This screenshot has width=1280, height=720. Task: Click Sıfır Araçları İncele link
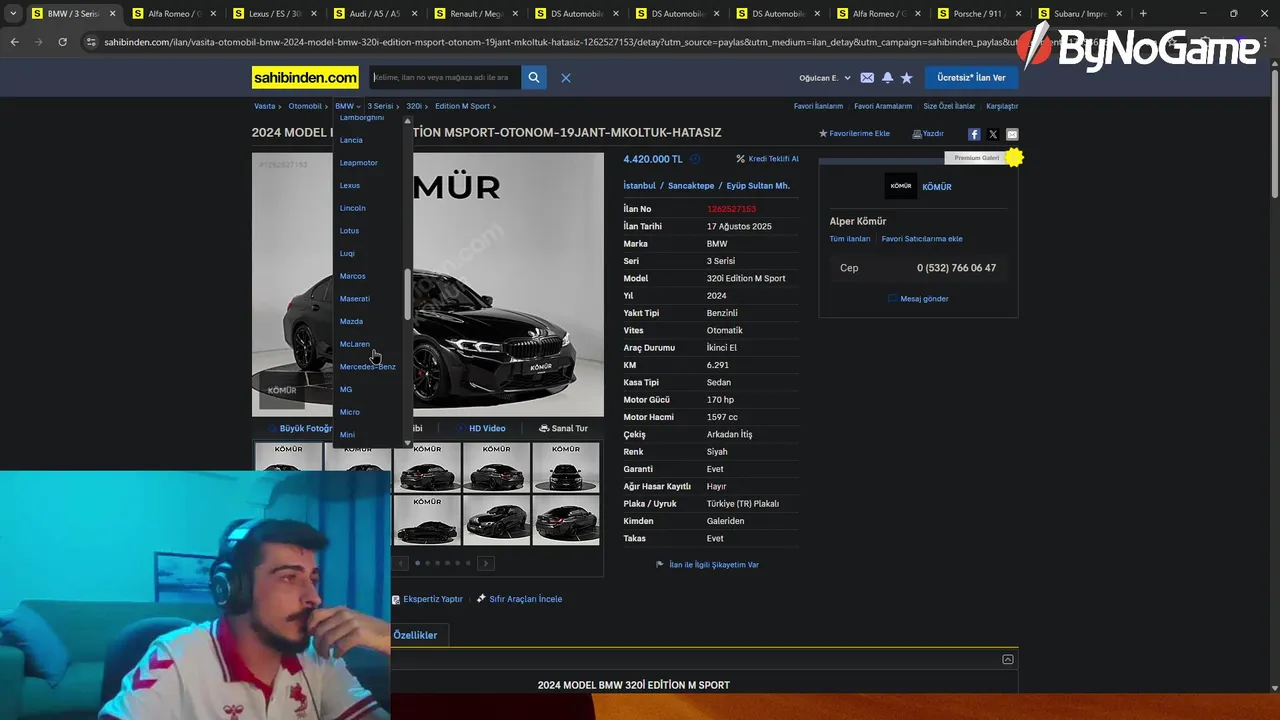coord(519,599)
